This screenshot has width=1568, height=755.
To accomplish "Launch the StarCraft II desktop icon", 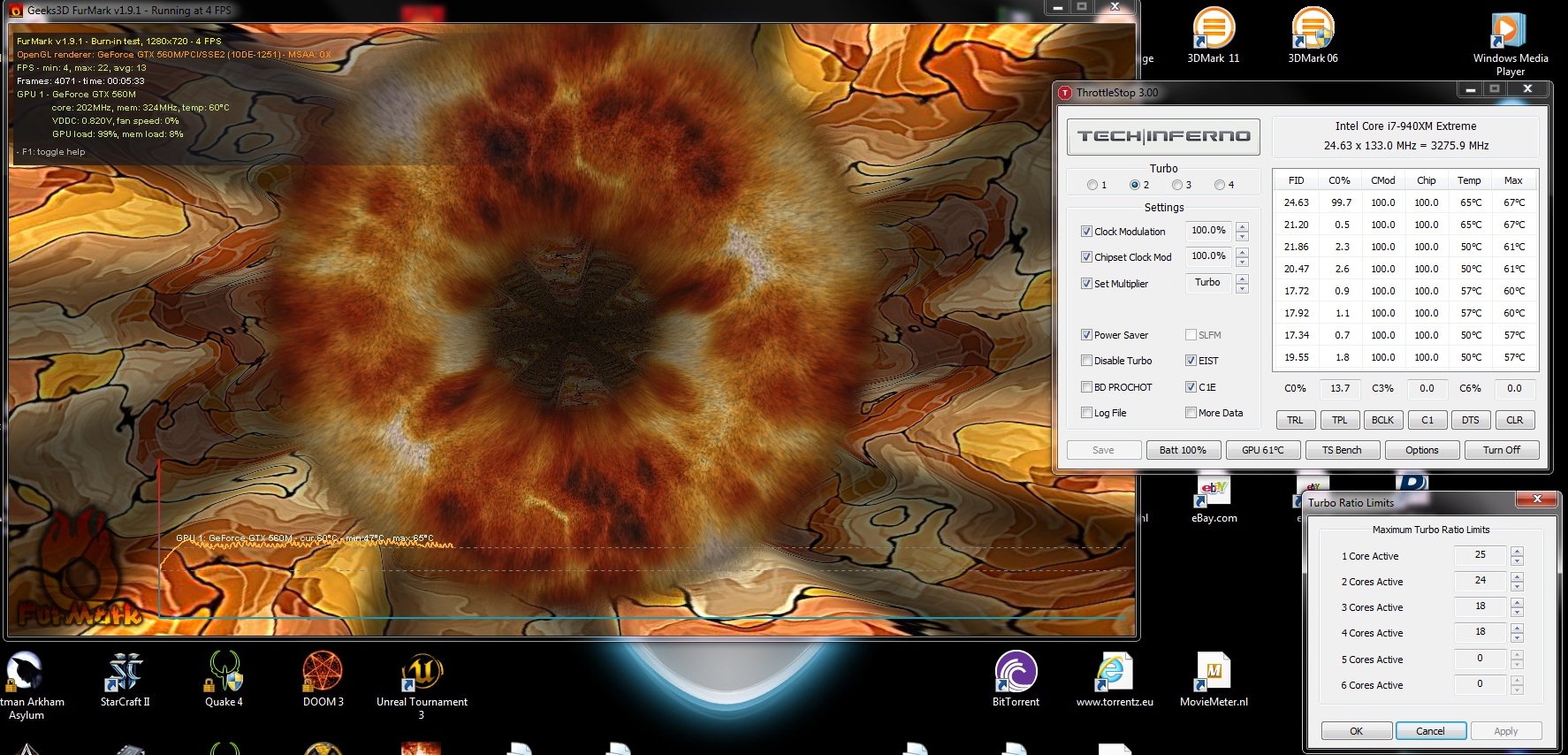I will click(125, 680).
